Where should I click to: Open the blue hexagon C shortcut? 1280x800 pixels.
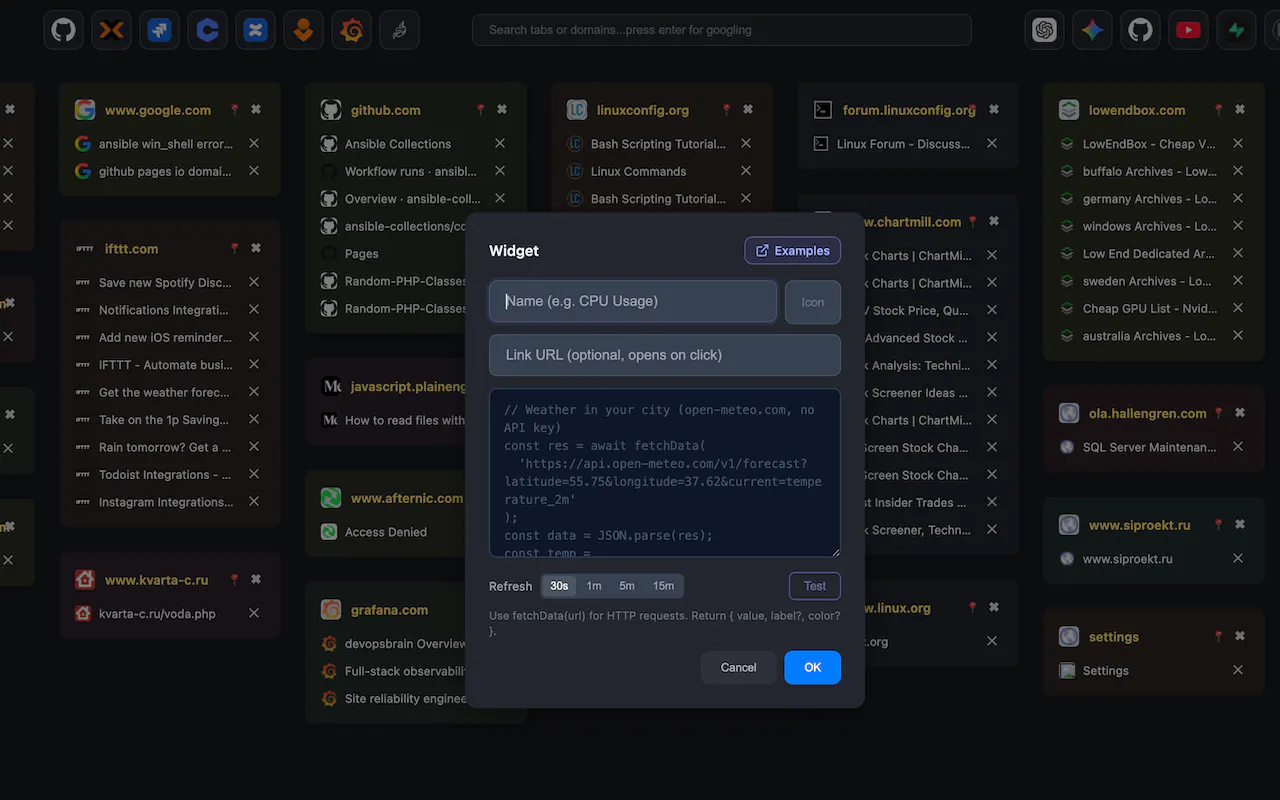207,30
